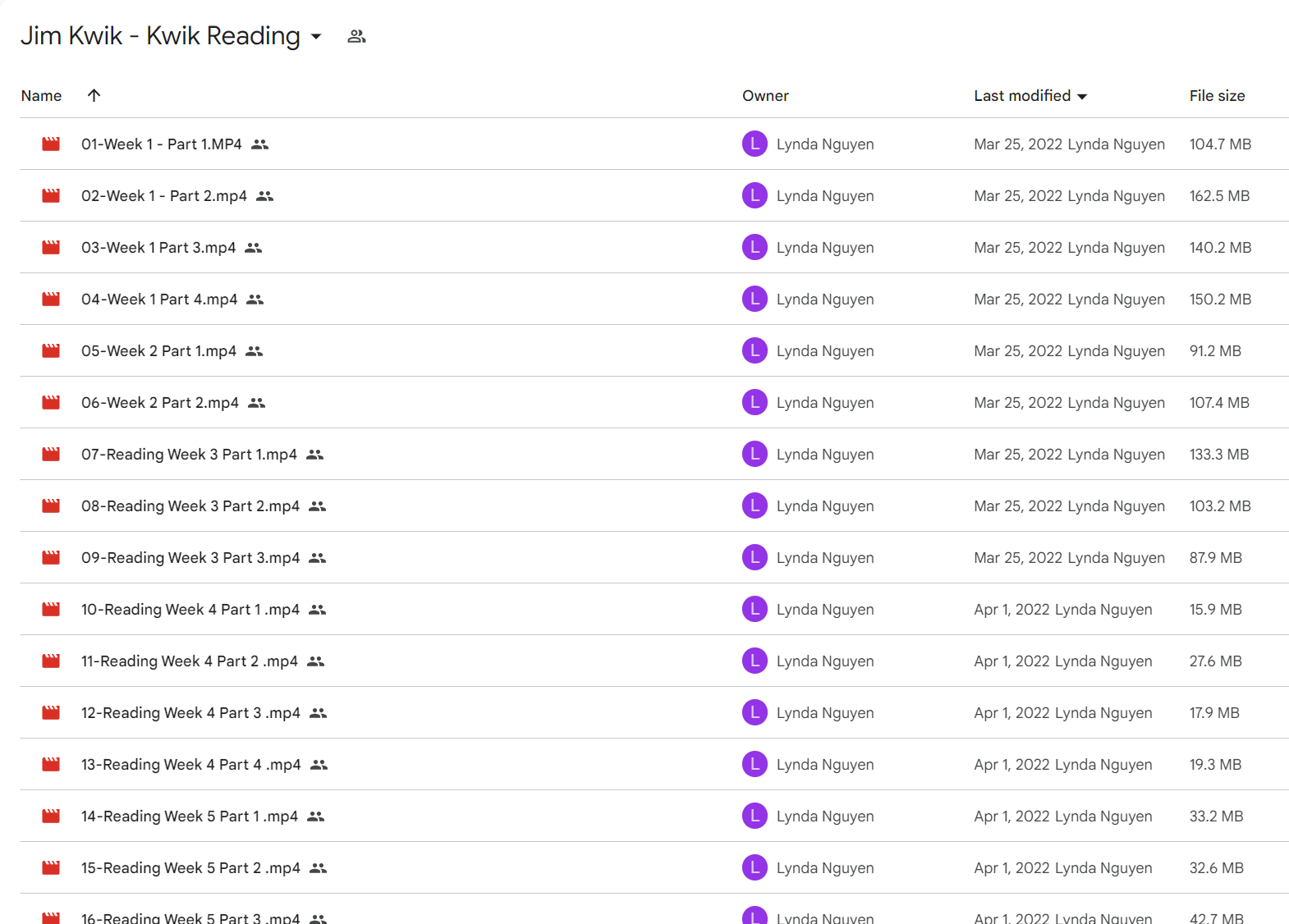
Task: Select file name 12-Reading Week 4 Part 3 .mp4
Action: [x=190, y=712]
